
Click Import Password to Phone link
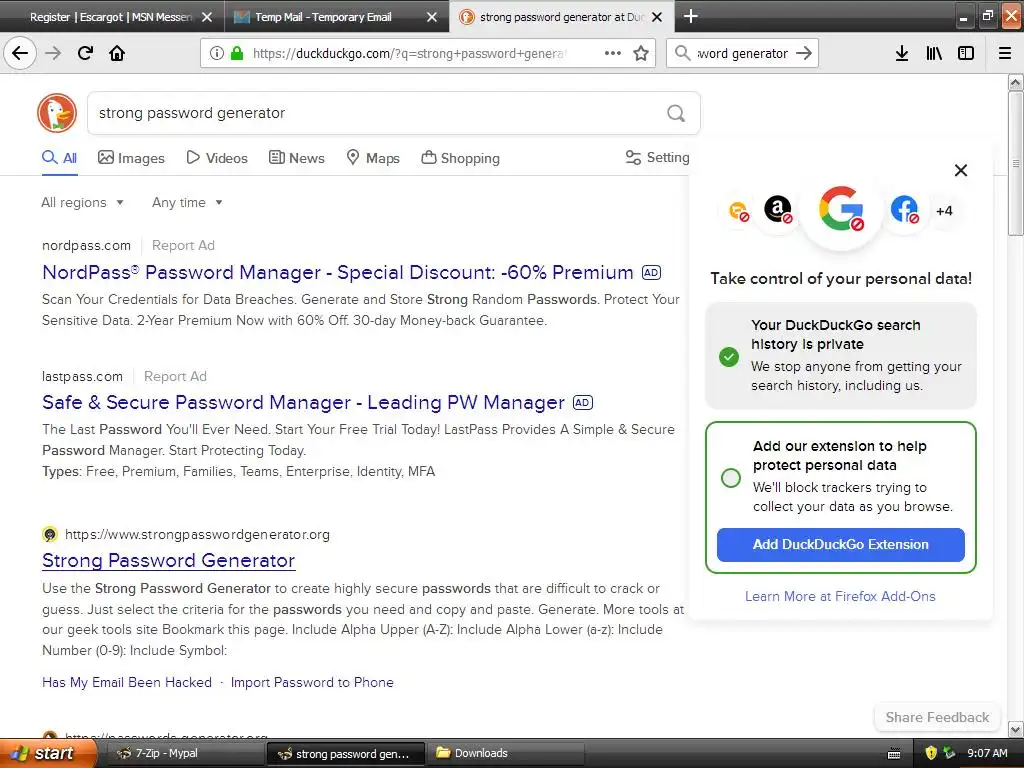point(312,682)
